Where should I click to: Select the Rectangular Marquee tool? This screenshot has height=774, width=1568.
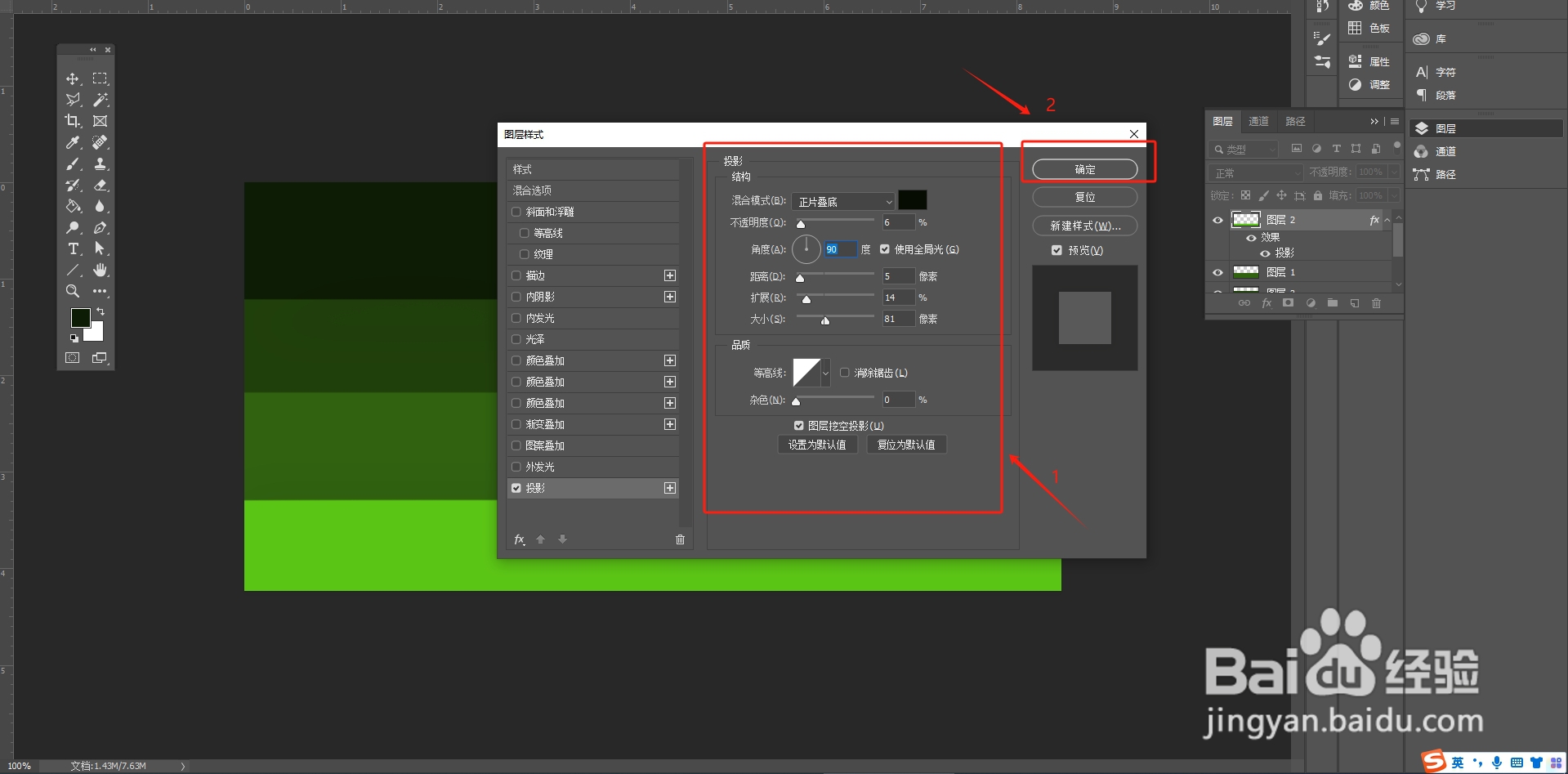(100, 78)
